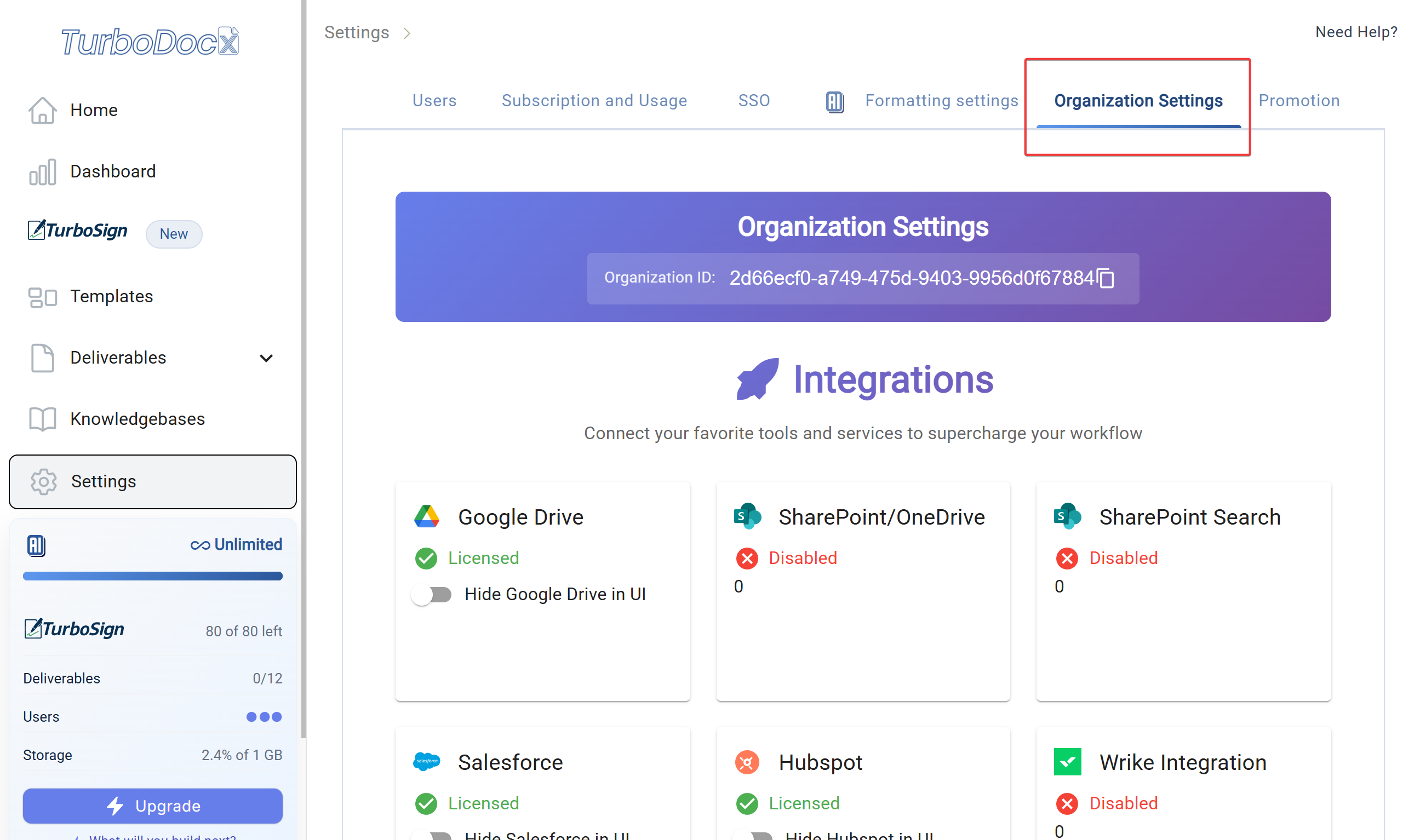This screenshot has width=1420, height=840.
Task: Click the Deliverables 0/12 usage row
Action: pos(153,678)
